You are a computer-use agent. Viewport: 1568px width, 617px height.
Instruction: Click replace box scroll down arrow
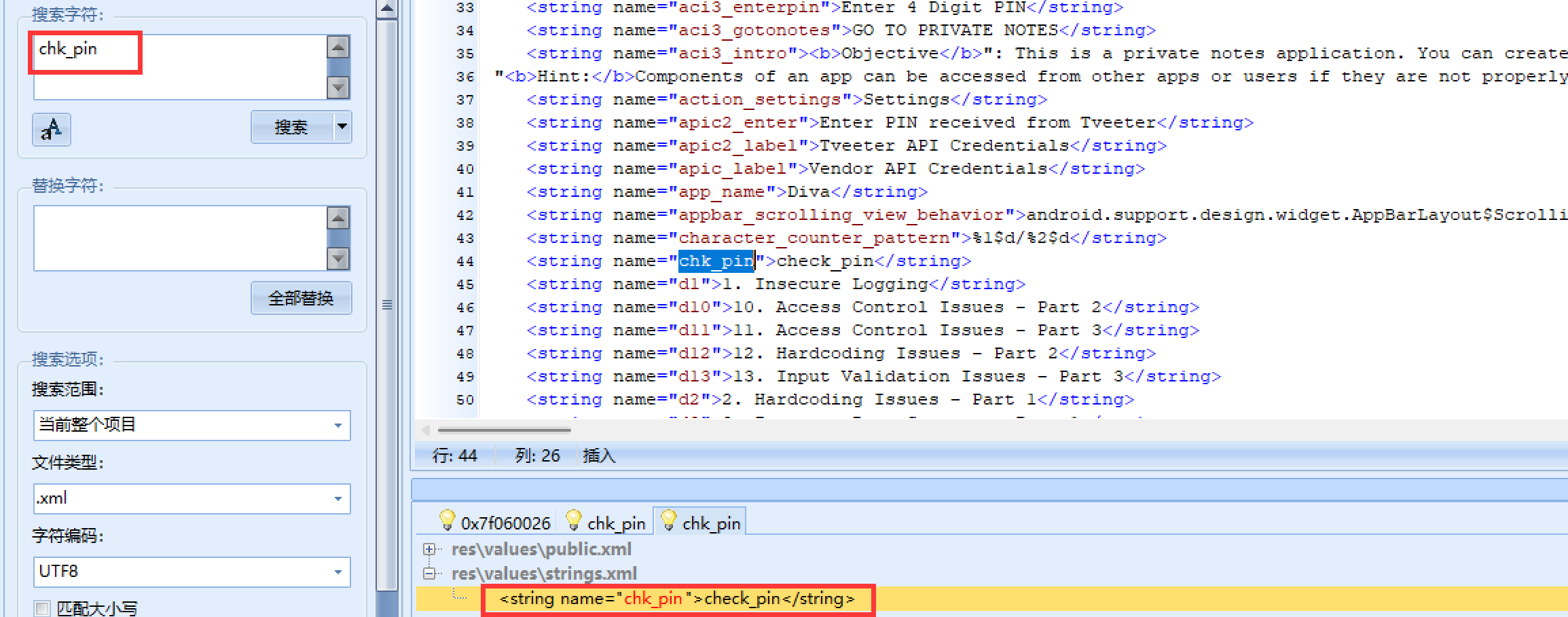click(x=338, y=259)
